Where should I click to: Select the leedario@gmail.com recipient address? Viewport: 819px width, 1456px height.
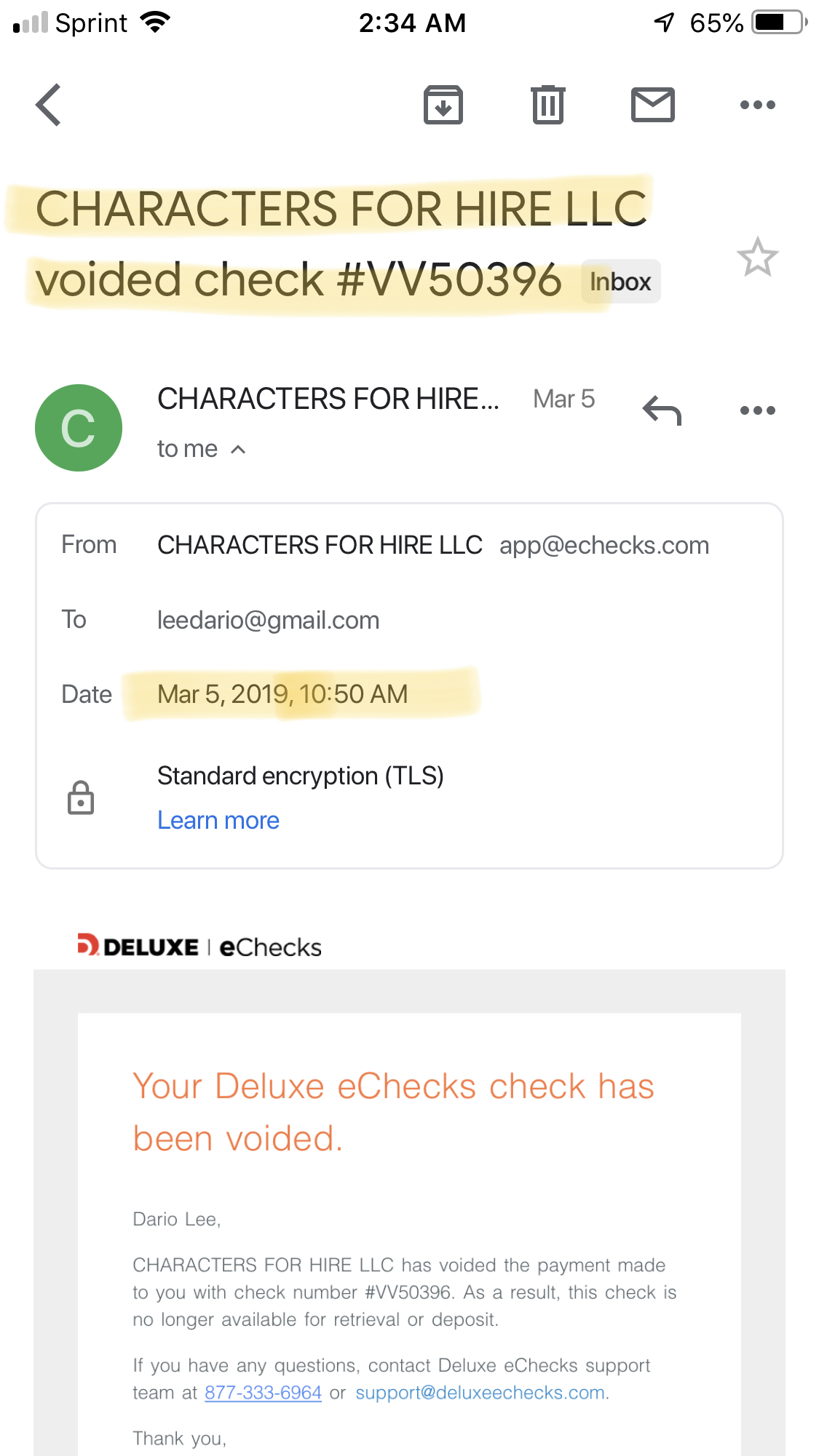point(268,621)
